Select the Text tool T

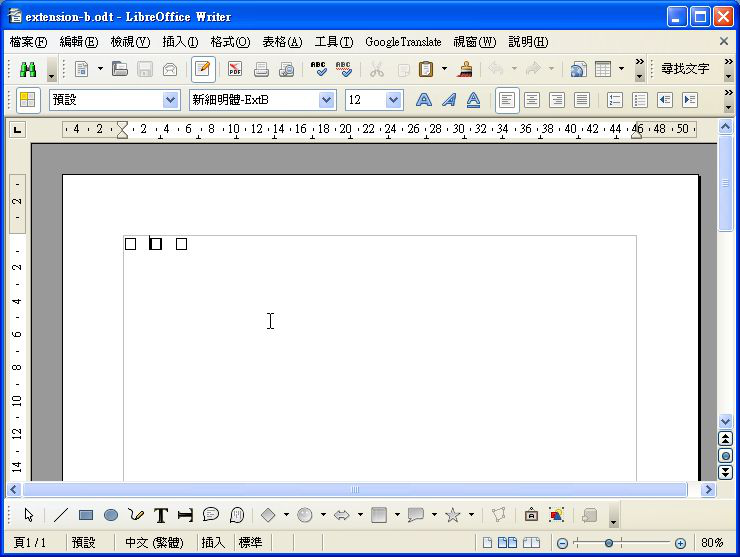(x=161, y=515)
